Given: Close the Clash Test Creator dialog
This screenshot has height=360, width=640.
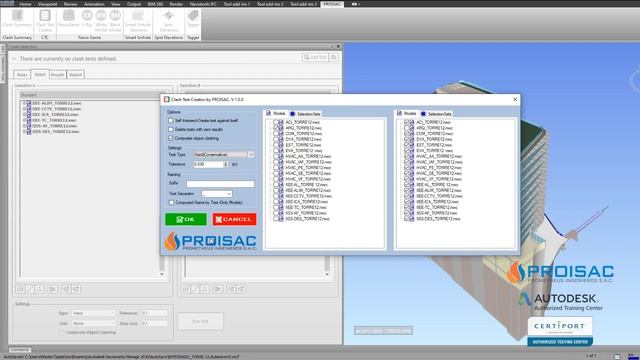Looking at the screenshot, I should pyautogui.click(x=515, y=99).
